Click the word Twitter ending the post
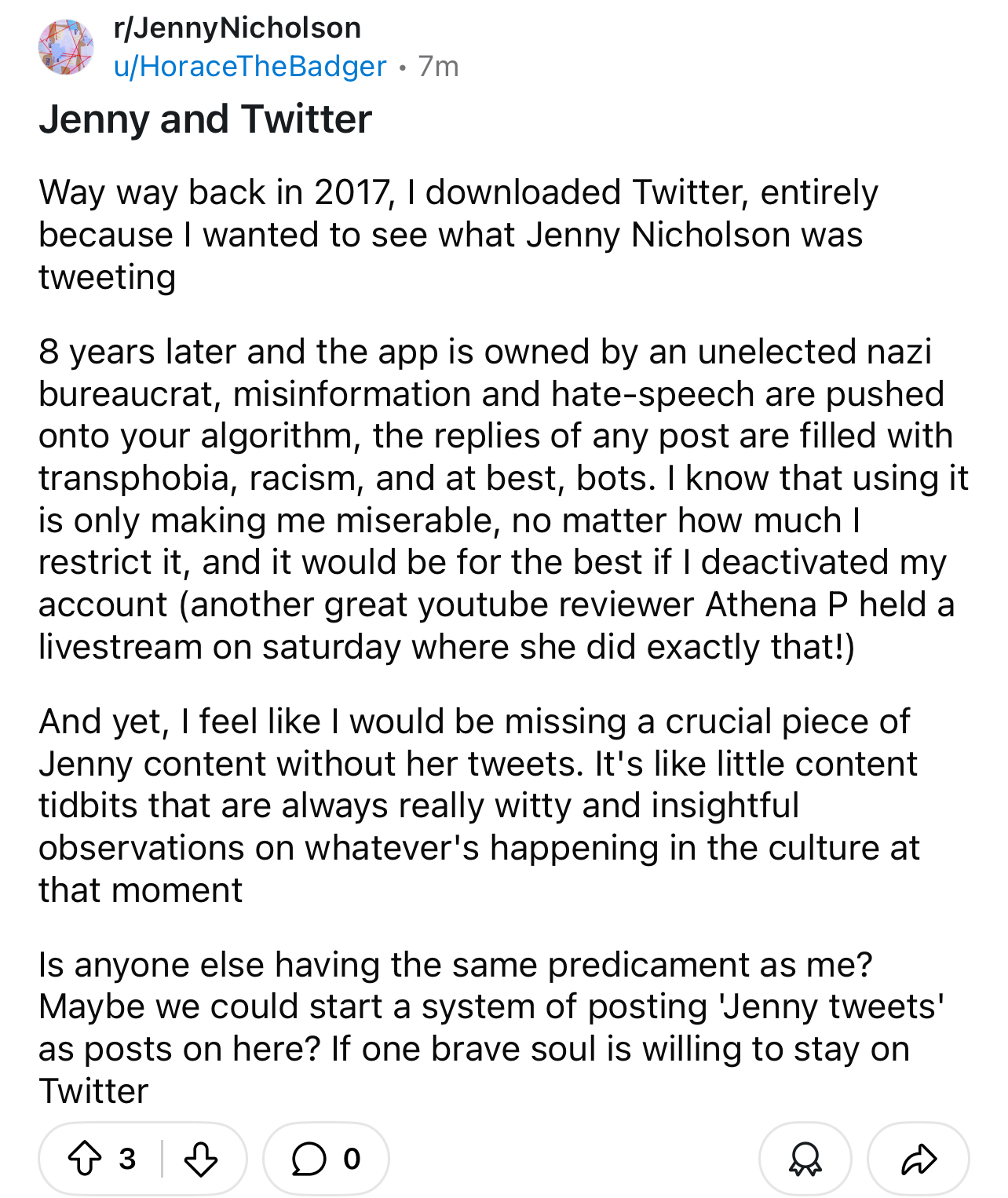This screenshot has width=1008, height=1198. point(93,1091)
